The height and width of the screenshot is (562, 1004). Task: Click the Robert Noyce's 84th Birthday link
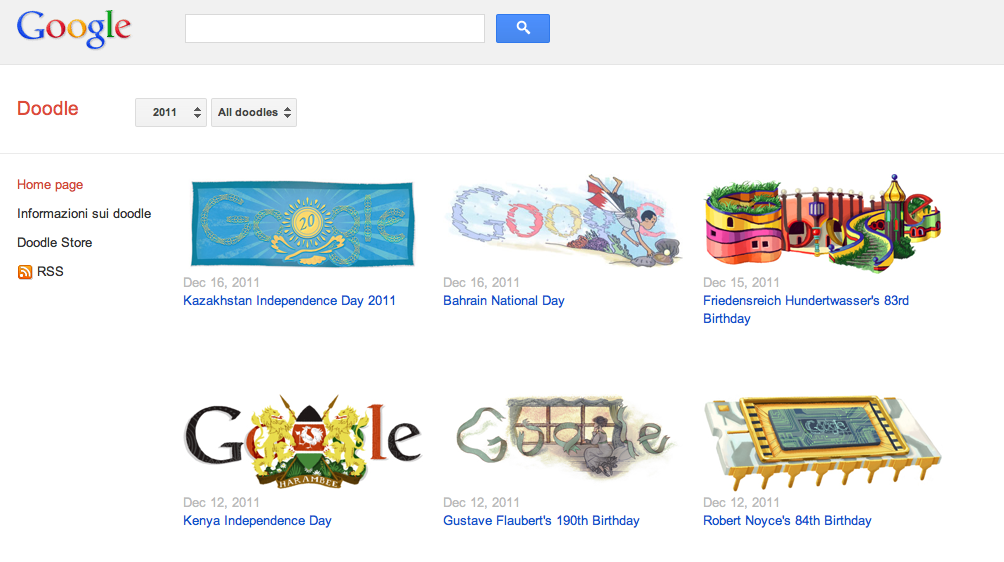(x=787, y=520)
